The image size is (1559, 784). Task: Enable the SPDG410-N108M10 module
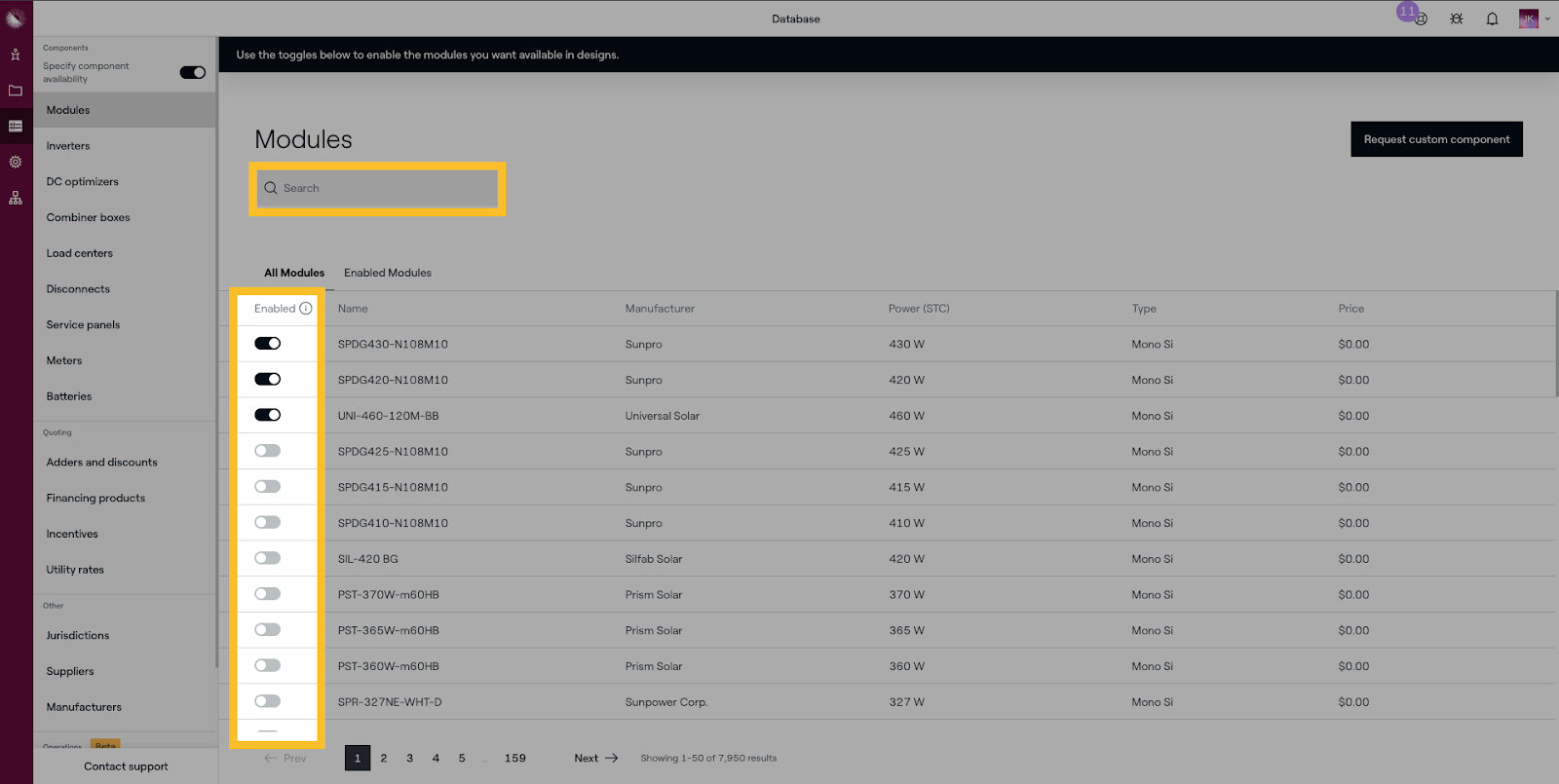click(268, 522)
